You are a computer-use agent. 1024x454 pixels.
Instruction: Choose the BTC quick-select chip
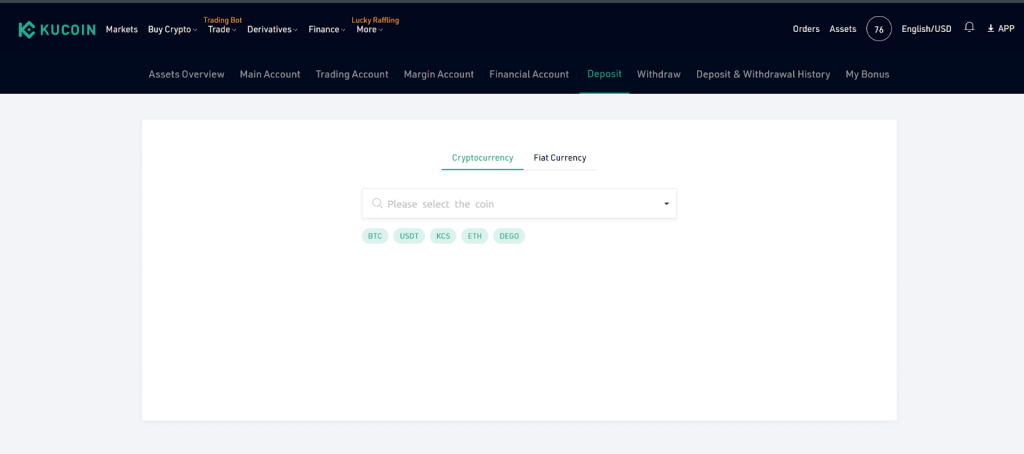point(375,236)
